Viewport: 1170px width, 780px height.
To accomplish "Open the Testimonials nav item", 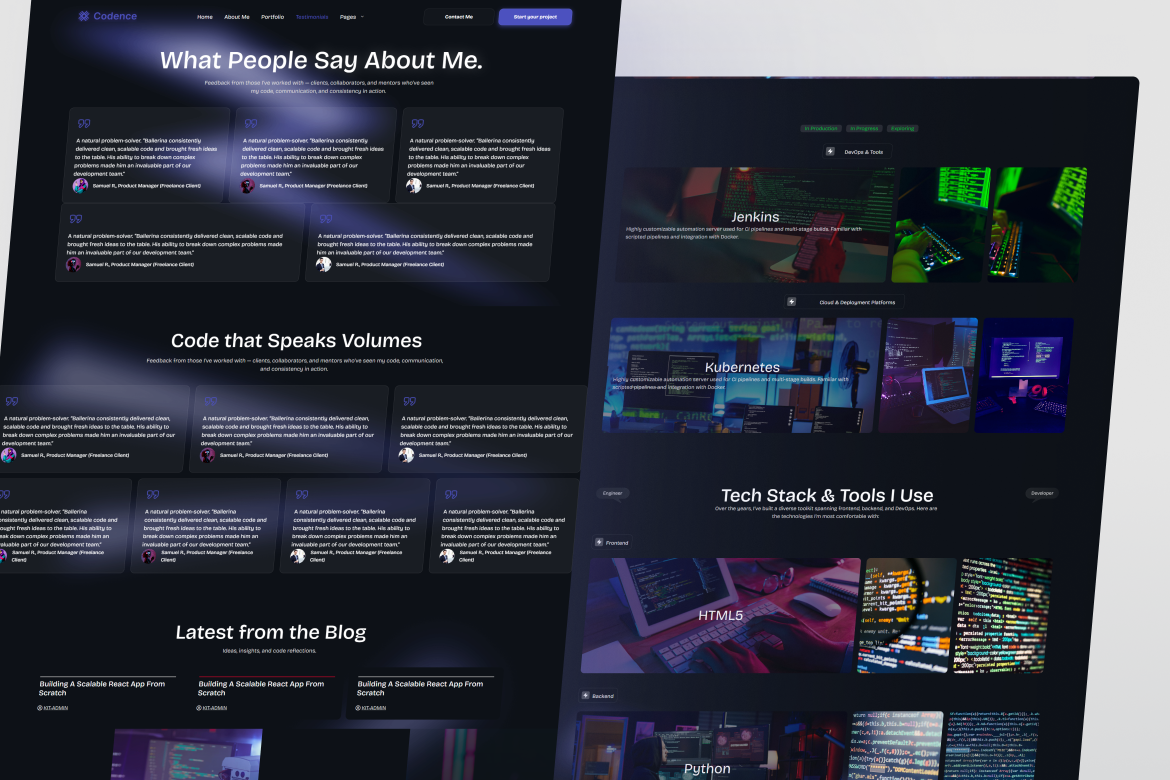I will (x=311, y=17).
